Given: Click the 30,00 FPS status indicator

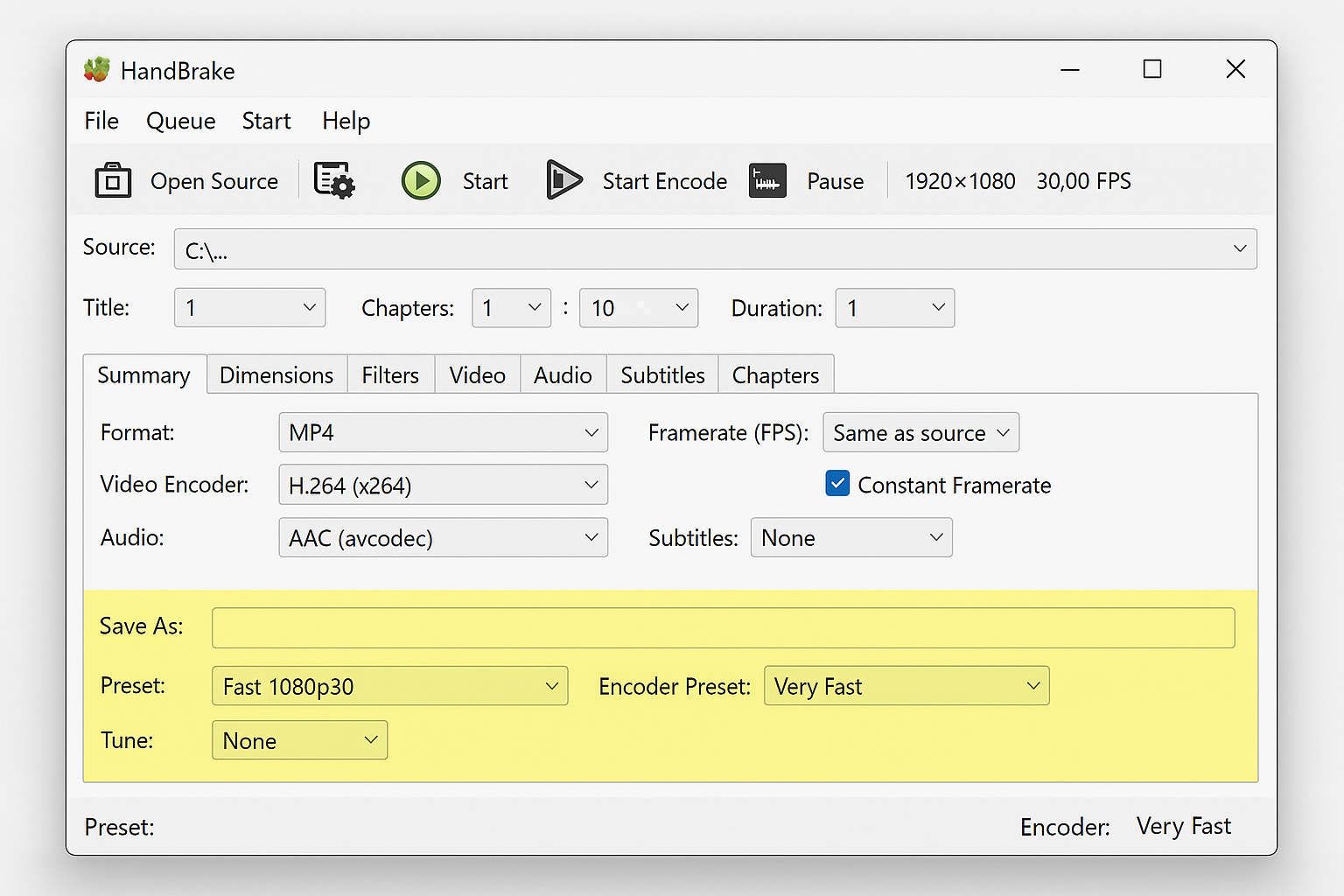Looking at the screenshot, I should 1083,181.
